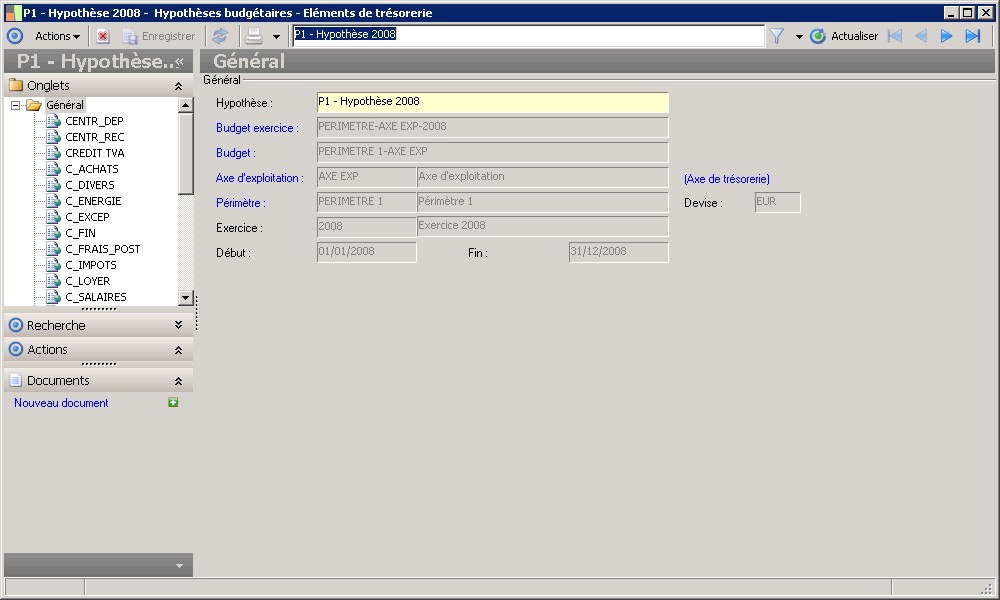The image size is (1000, 600).
Task: Click the refresh arrows toolbar icon
Action: tap(220, 36)
